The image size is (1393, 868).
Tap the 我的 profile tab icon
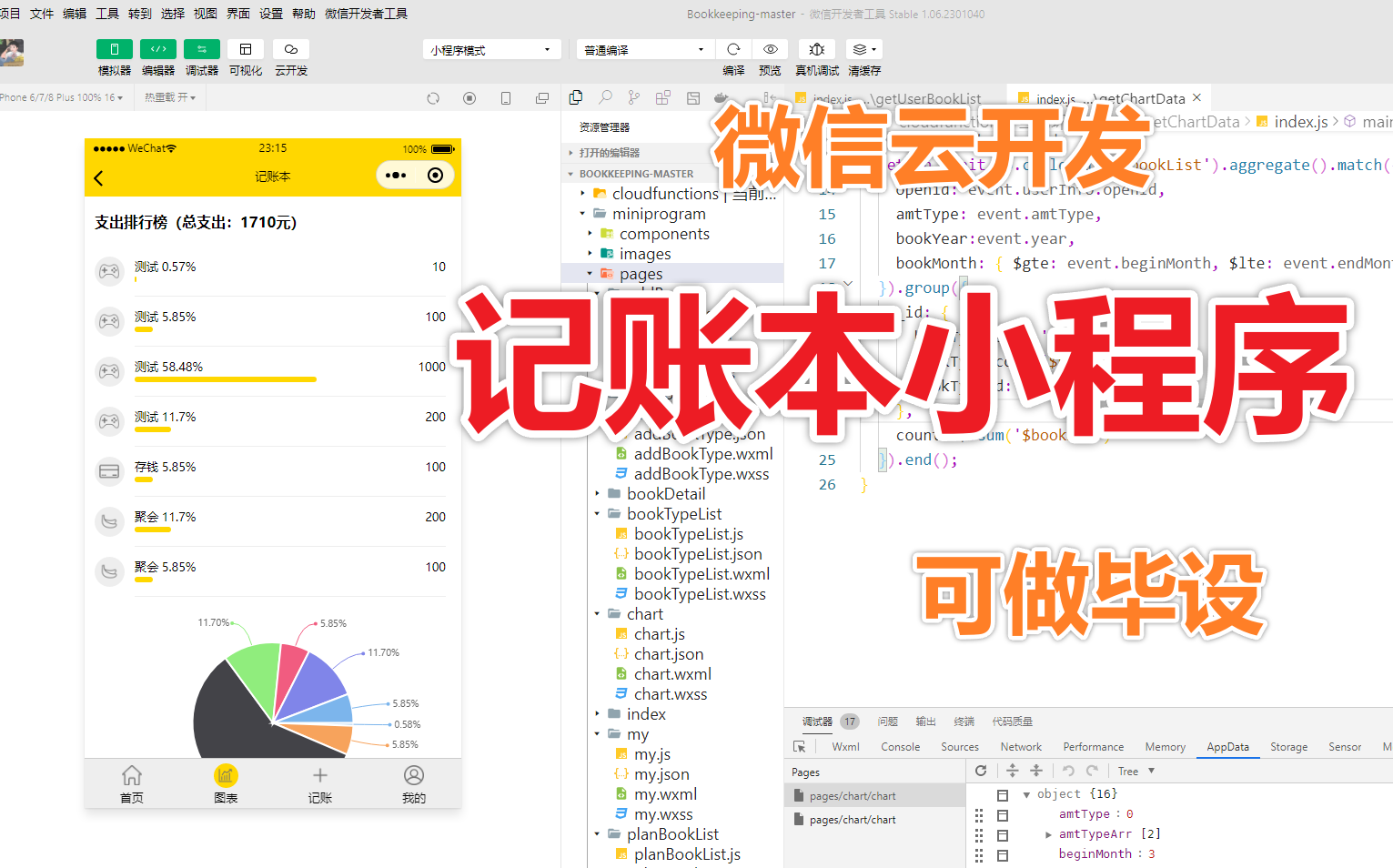click(x=414, y=775)
